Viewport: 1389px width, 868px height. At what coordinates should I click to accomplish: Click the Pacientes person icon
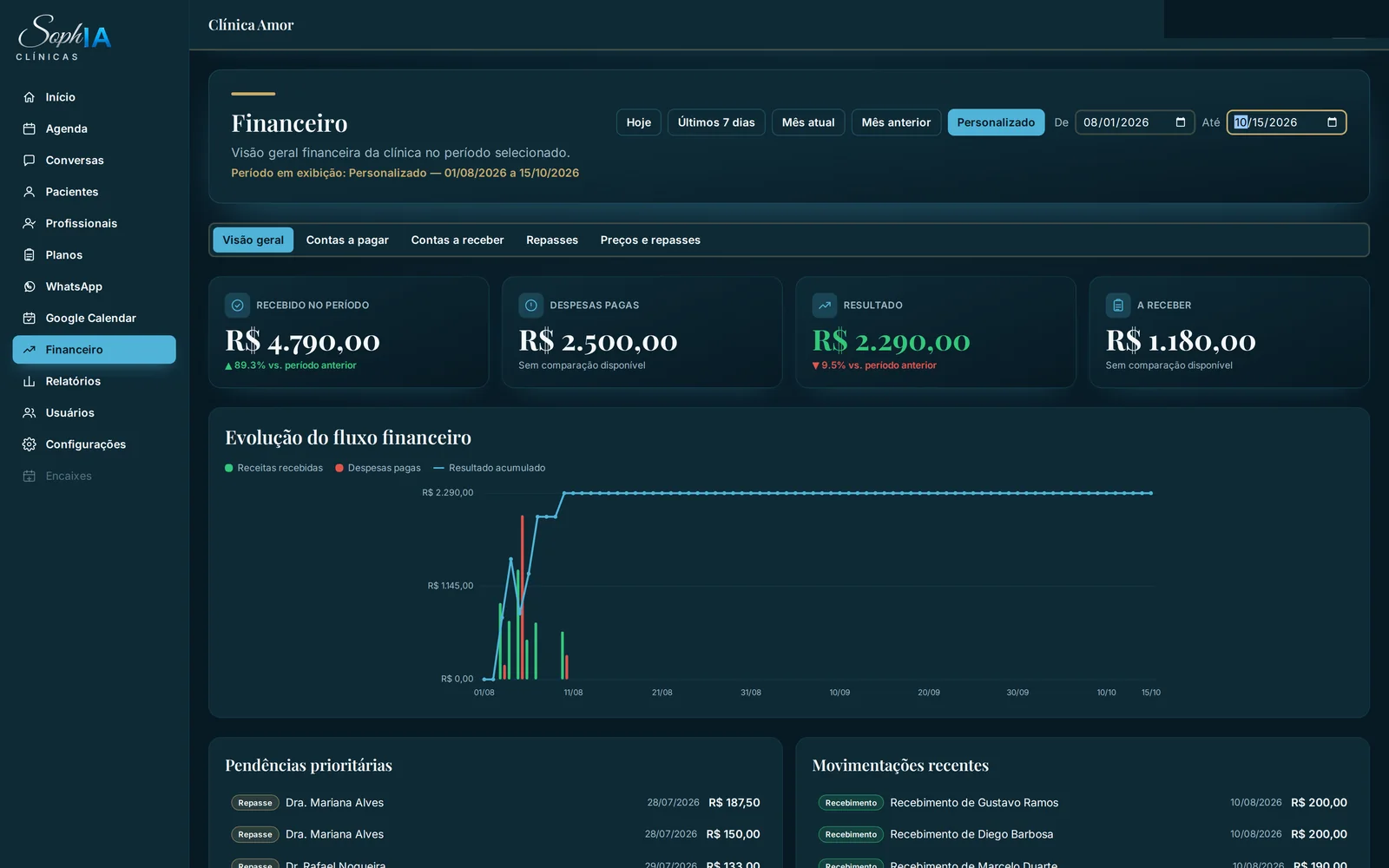tap(30, 192)
